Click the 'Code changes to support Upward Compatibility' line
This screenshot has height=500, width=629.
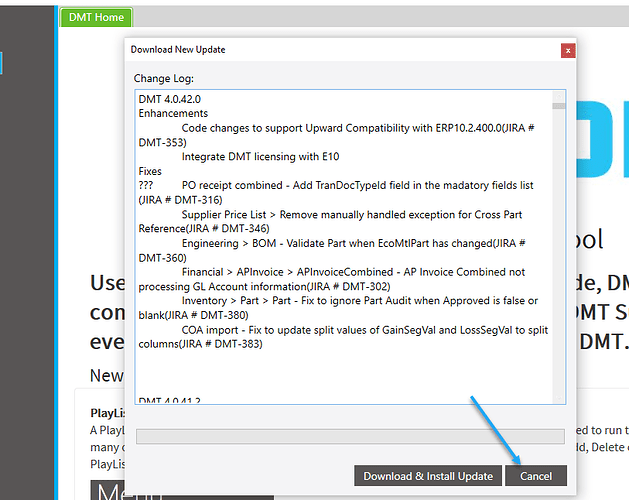337,135
